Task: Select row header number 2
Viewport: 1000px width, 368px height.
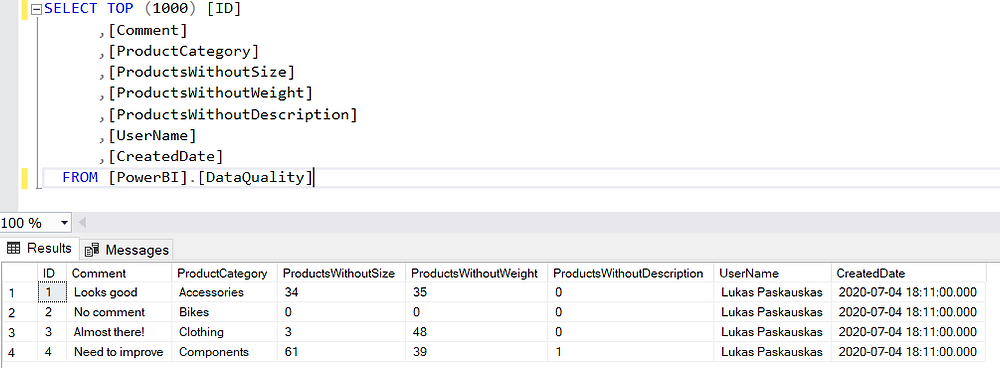Action: (19, 313)
